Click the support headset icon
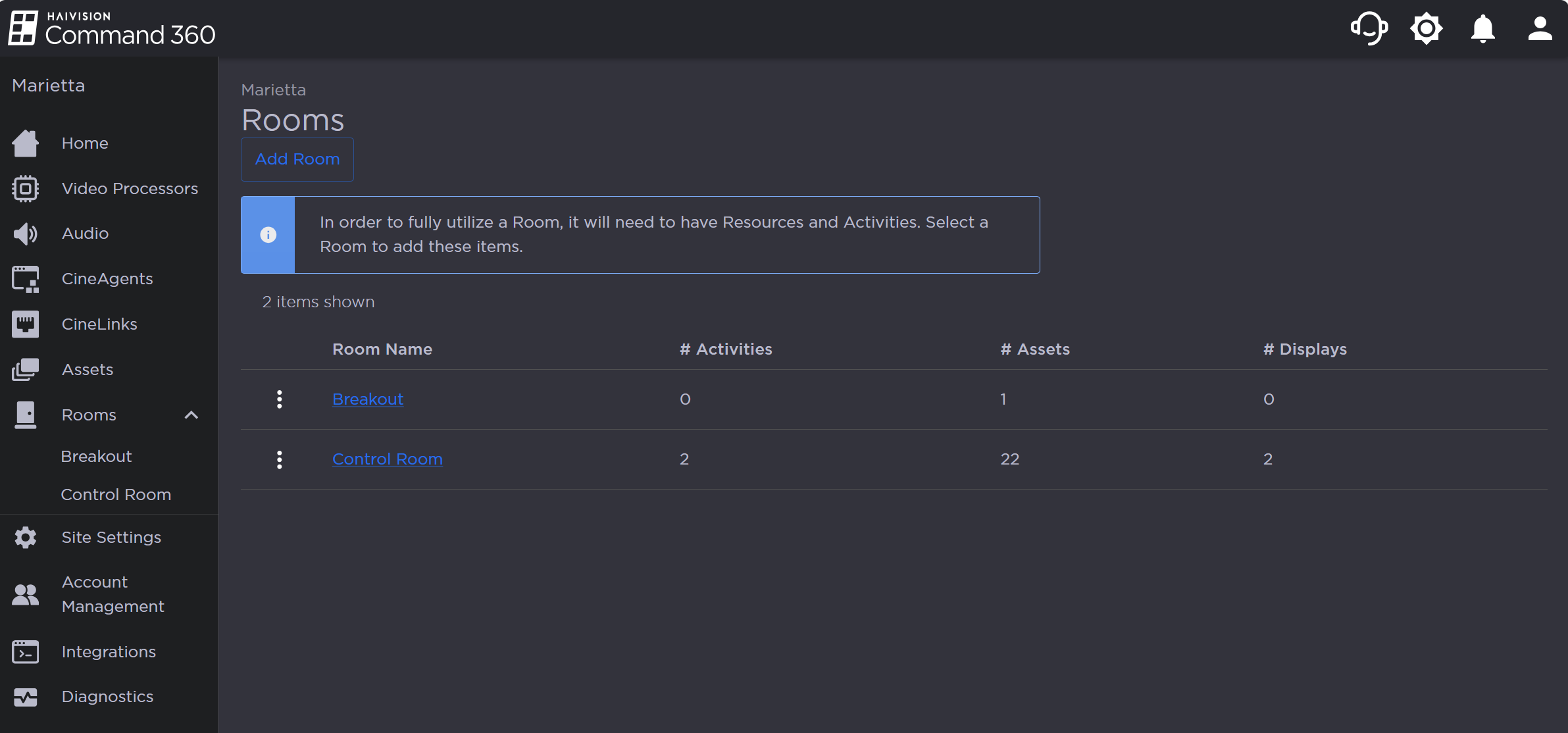This screenshot has width=1568, height=733. (1369, 28)
